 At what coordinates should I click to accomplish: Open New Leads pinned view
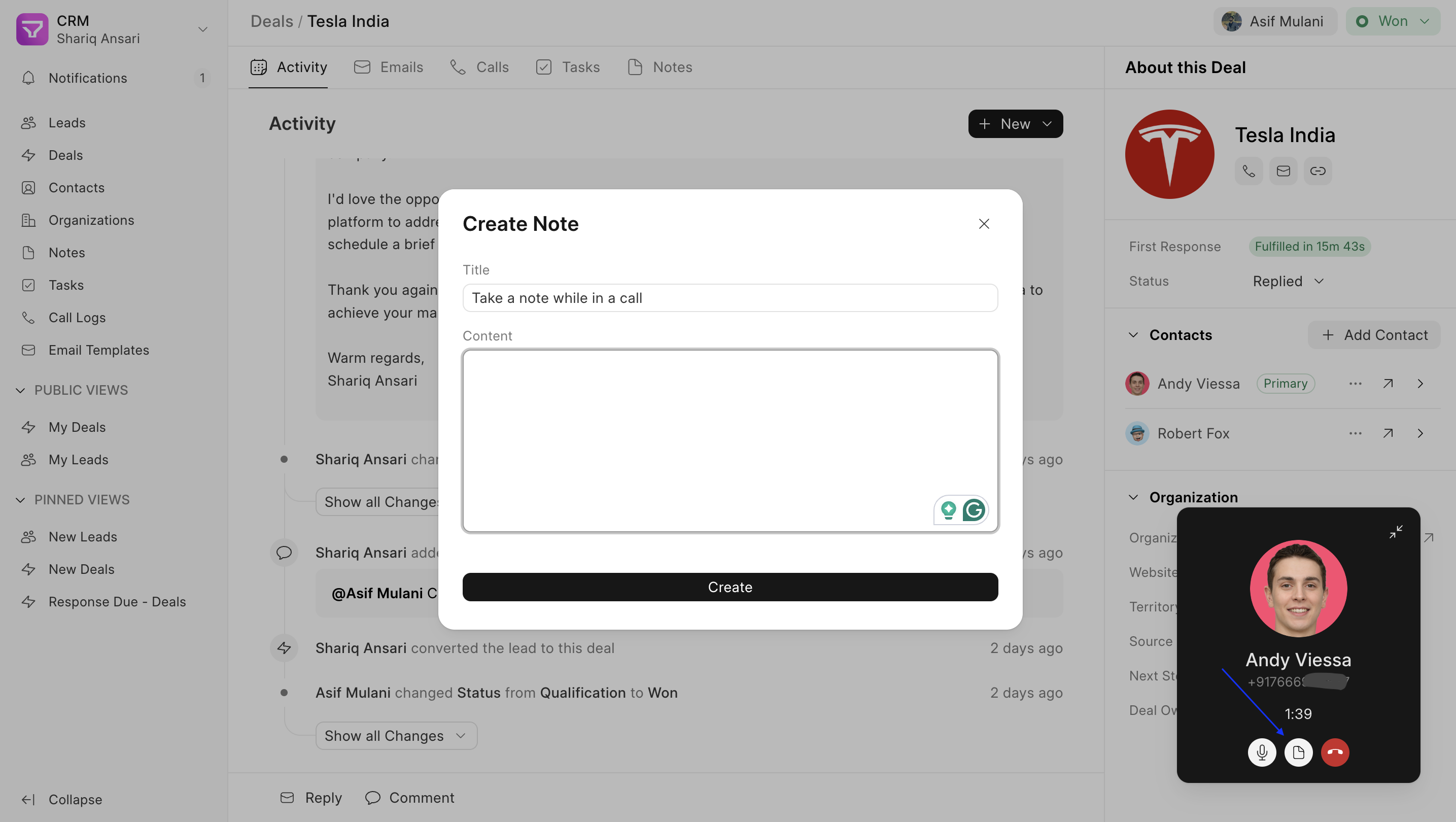click(x=114, y=537)
